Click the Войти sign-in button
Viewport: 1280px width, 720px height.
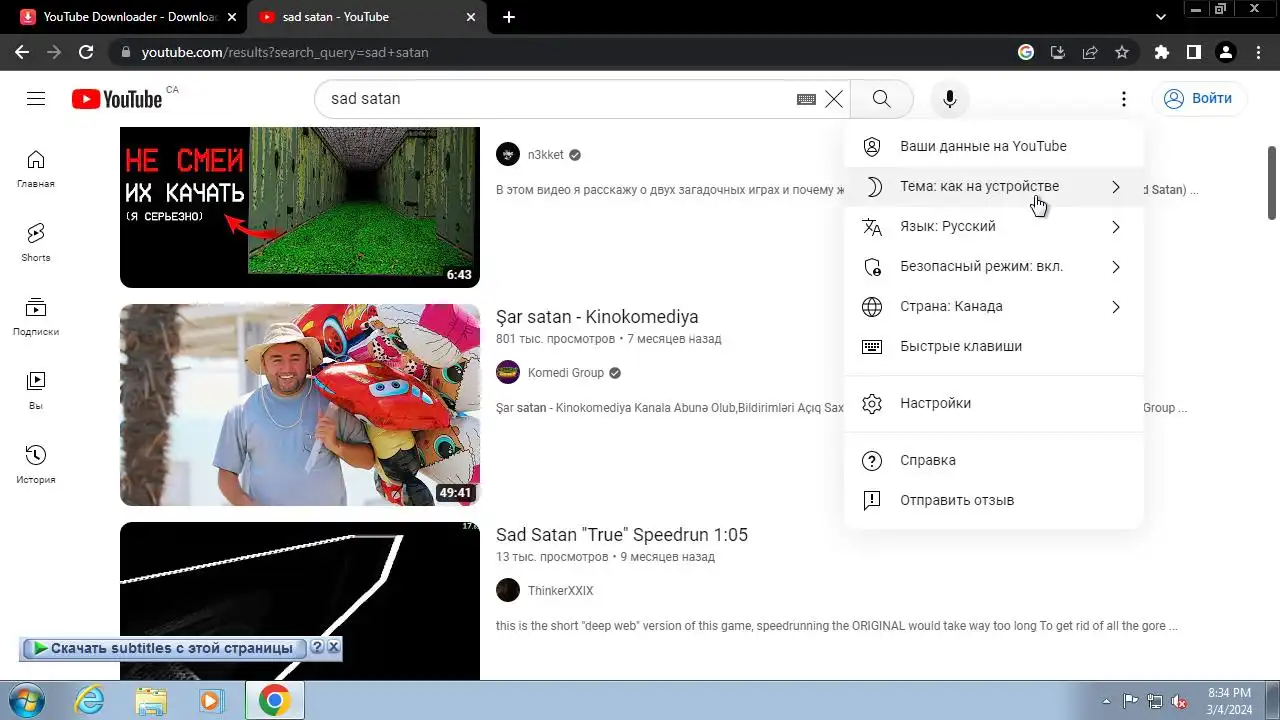pyautogui.click(x=1197, y=98)
